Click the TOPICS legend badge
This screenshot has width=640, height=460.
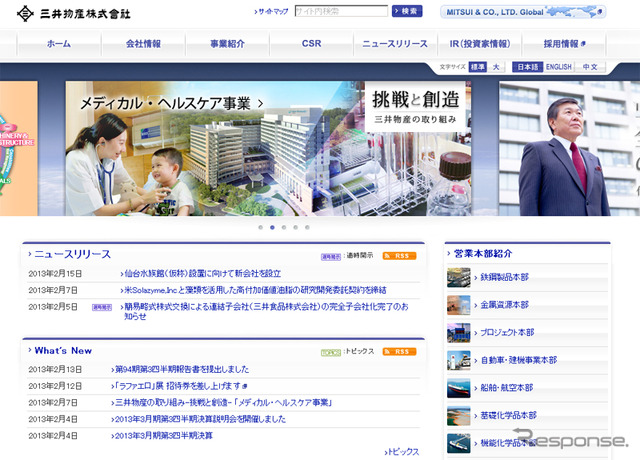[x=331, y=353]
